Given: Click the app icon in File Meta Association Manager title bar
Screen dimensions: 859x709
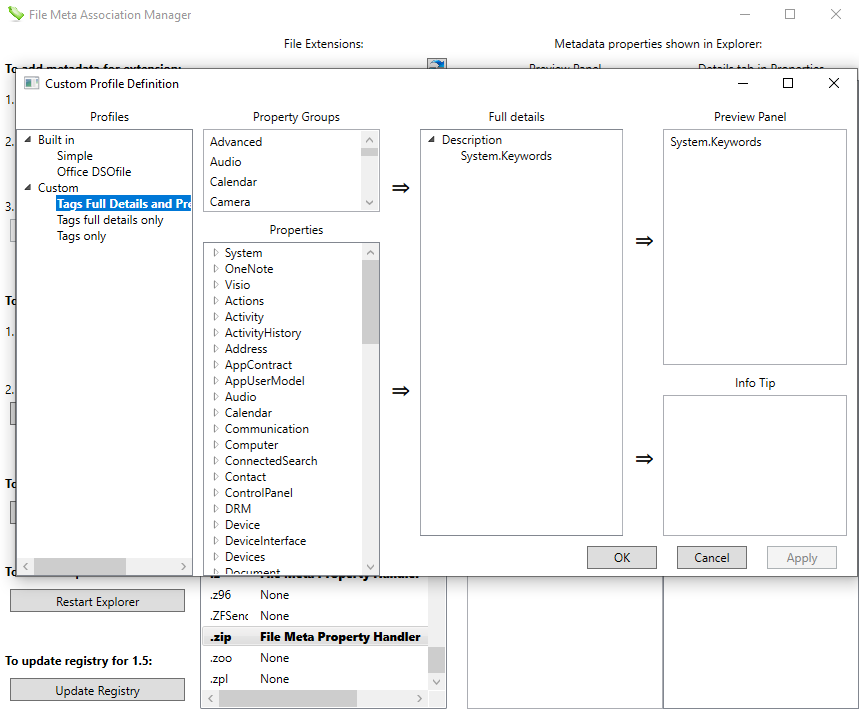Looking at the screenshot, I should click(x=14, y=15).
